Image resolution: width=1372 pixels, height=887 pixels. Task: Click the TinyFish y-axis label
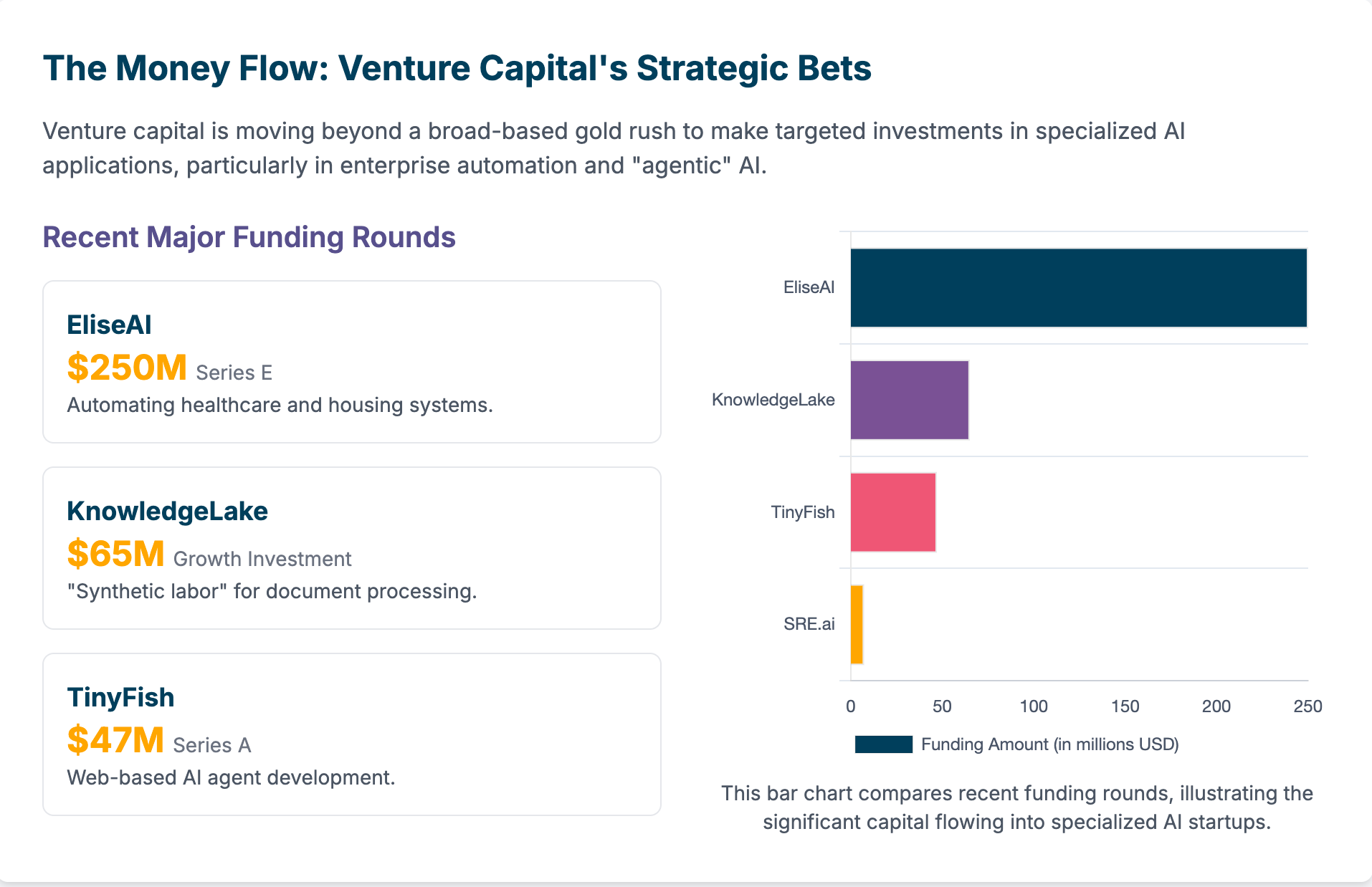pos(802,512)
